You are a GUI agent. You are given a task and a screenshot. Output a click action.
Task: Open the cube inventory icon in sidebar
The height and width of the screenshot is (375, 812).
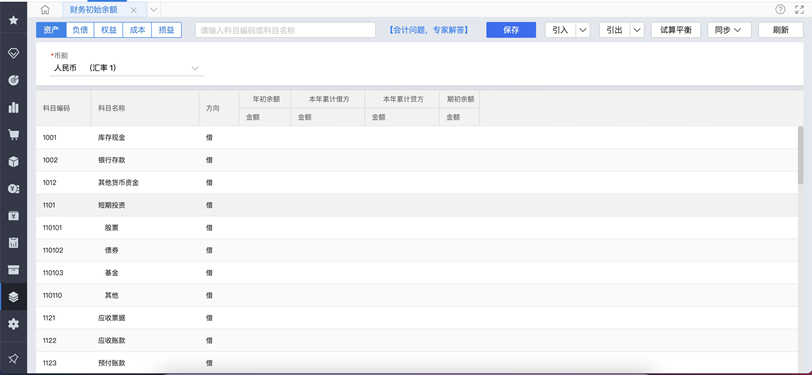pos(13,162)
